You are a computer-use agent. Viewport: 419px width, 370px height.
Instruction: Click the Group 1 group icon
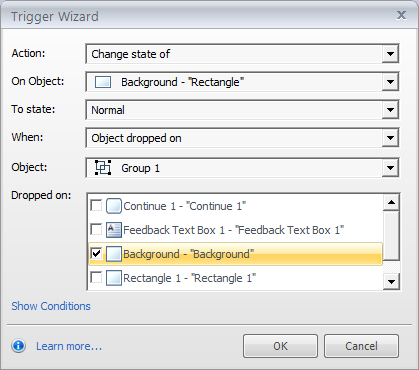click(x=103, y=168)
